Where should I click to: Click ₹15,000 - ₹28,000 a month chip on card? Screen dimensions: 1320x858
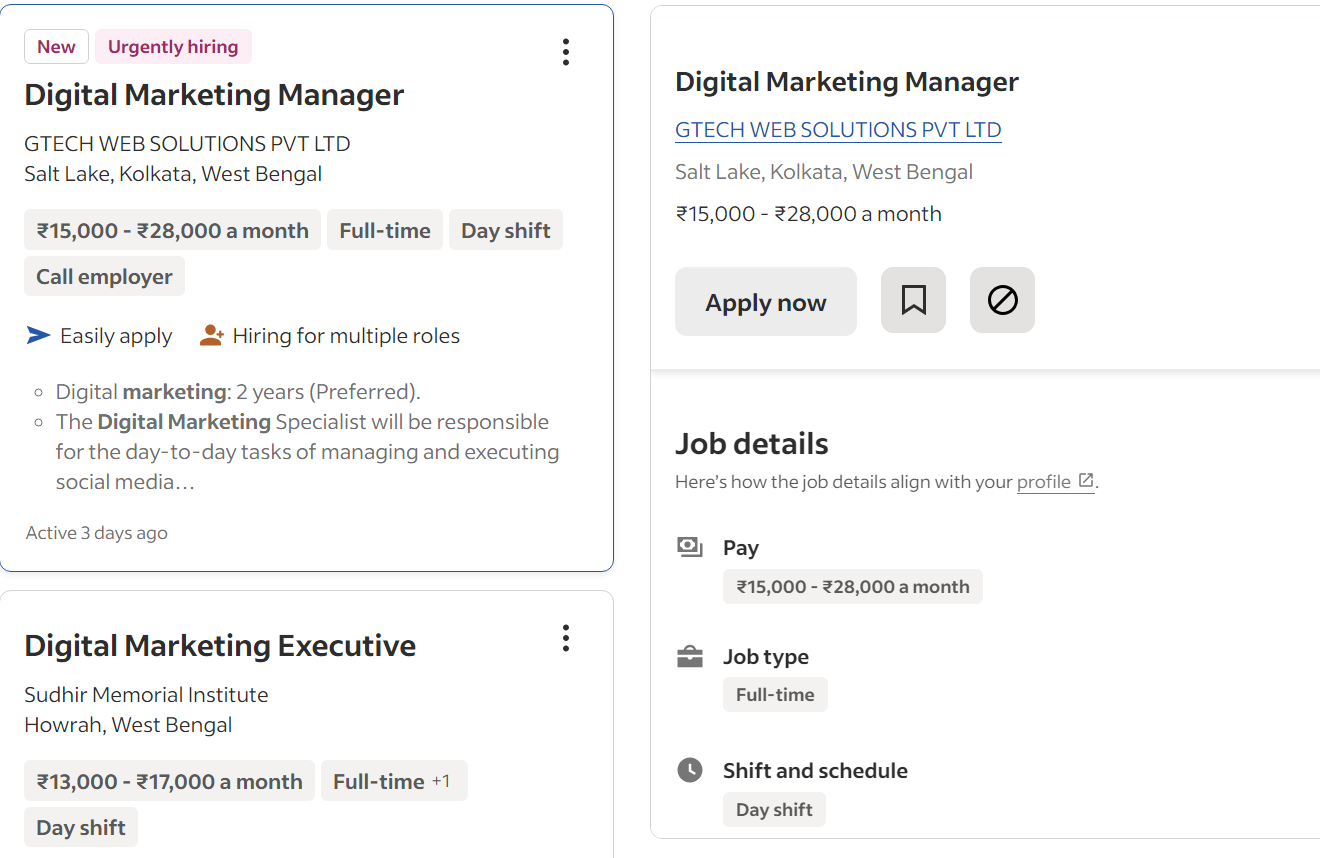173,231
